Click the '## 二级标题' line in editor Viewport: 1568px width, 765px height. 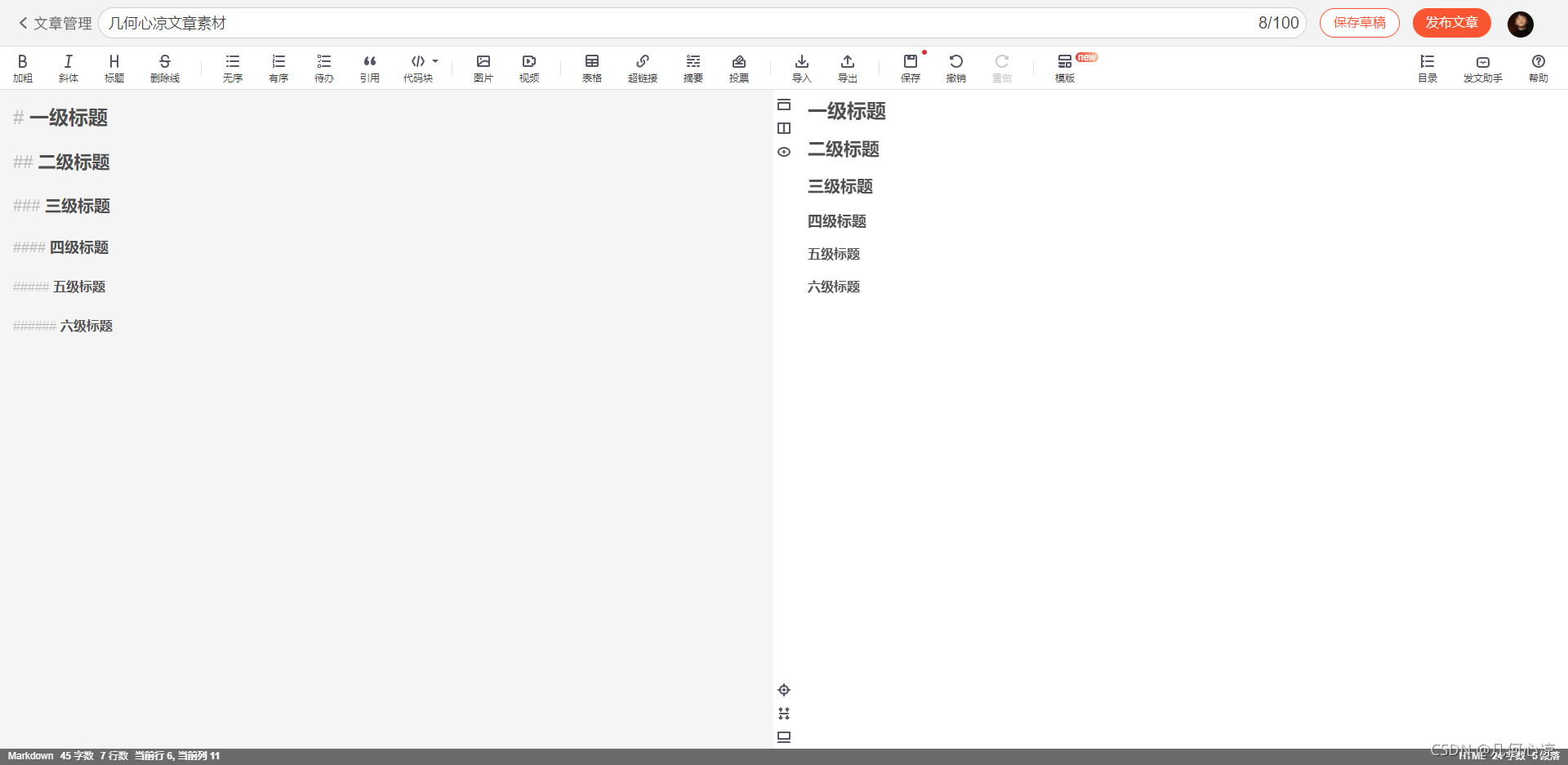click(61, 162)
